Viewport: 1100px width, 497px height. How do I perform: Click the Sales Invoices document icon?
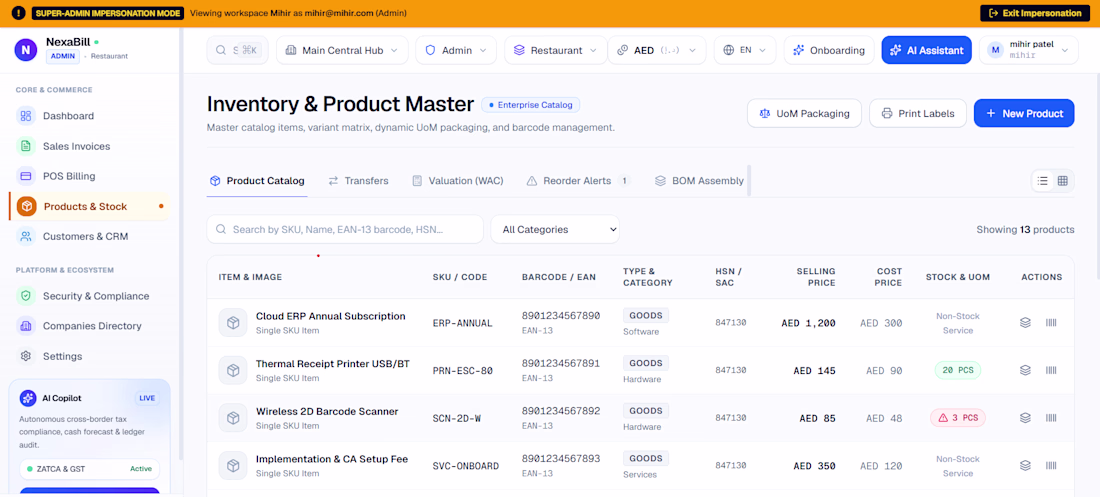26,146
